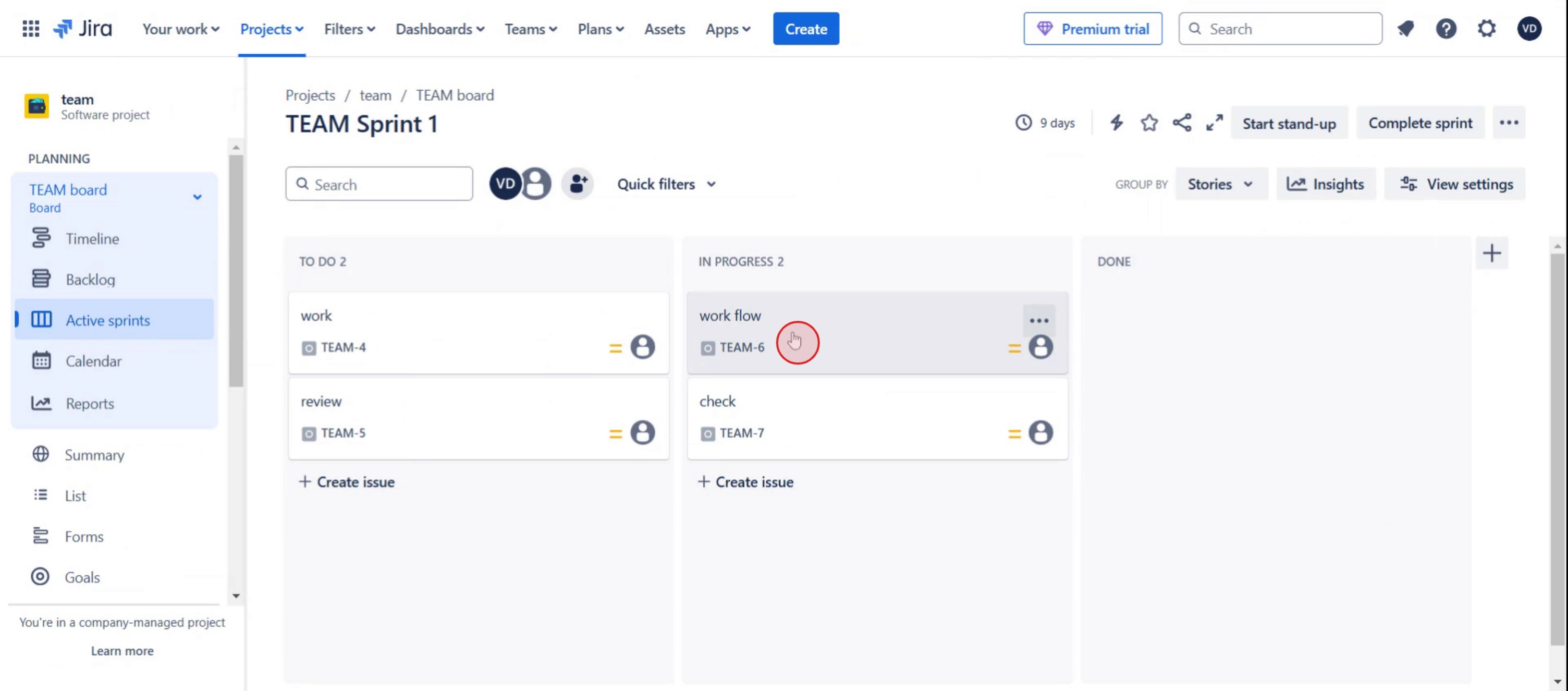Open the Group by Stories dropdown
1568x691 pixels.
(x=1220, y=184)
